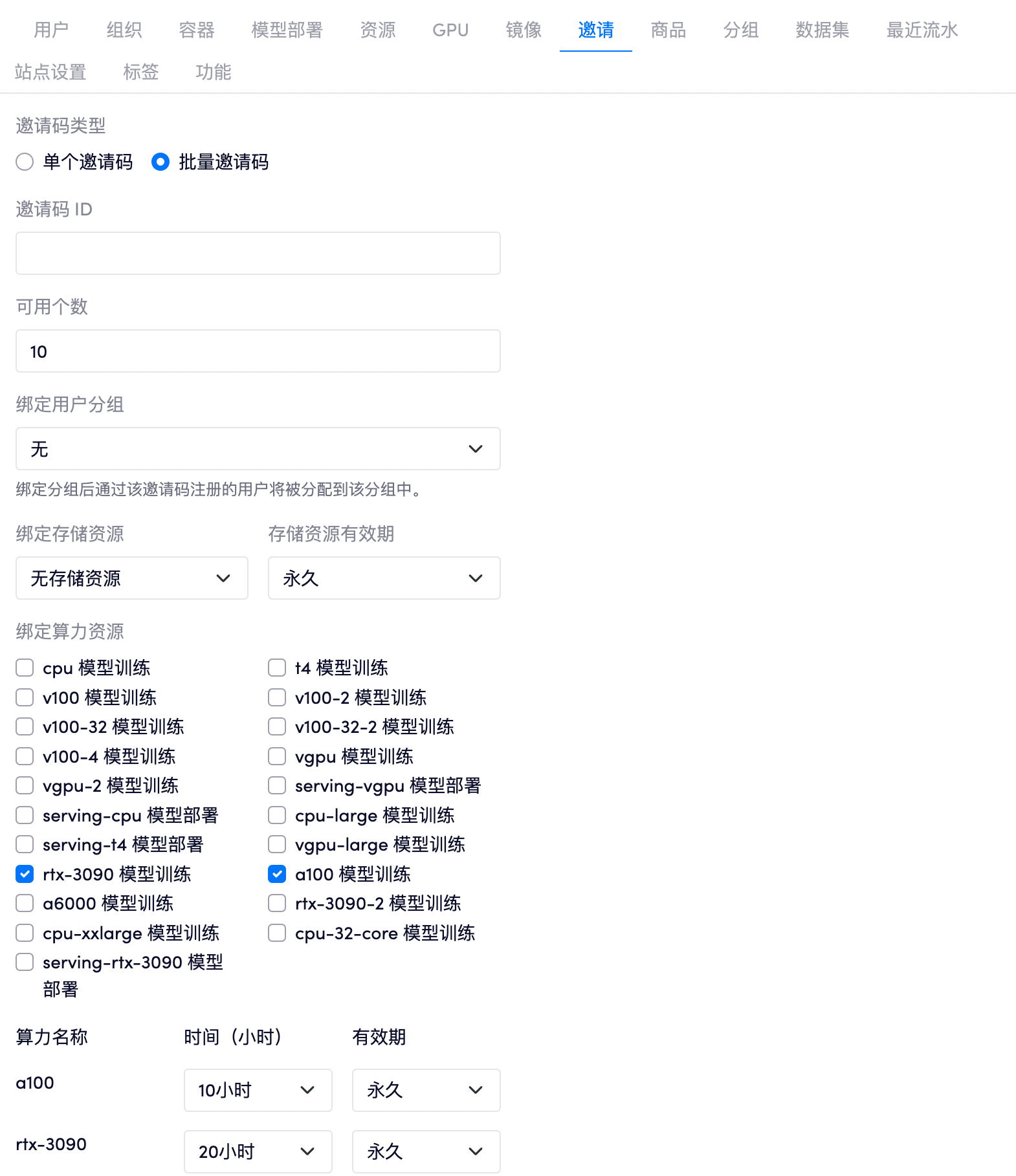Open the 最近流水 tab

922,30
